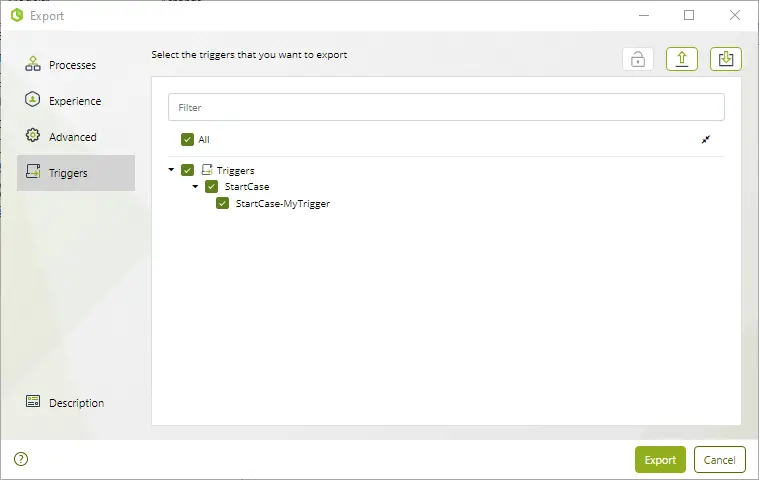Click the Triggers folder icon in tree
The width and height of the screenshot is (759, 480).
tap(207, 170)
